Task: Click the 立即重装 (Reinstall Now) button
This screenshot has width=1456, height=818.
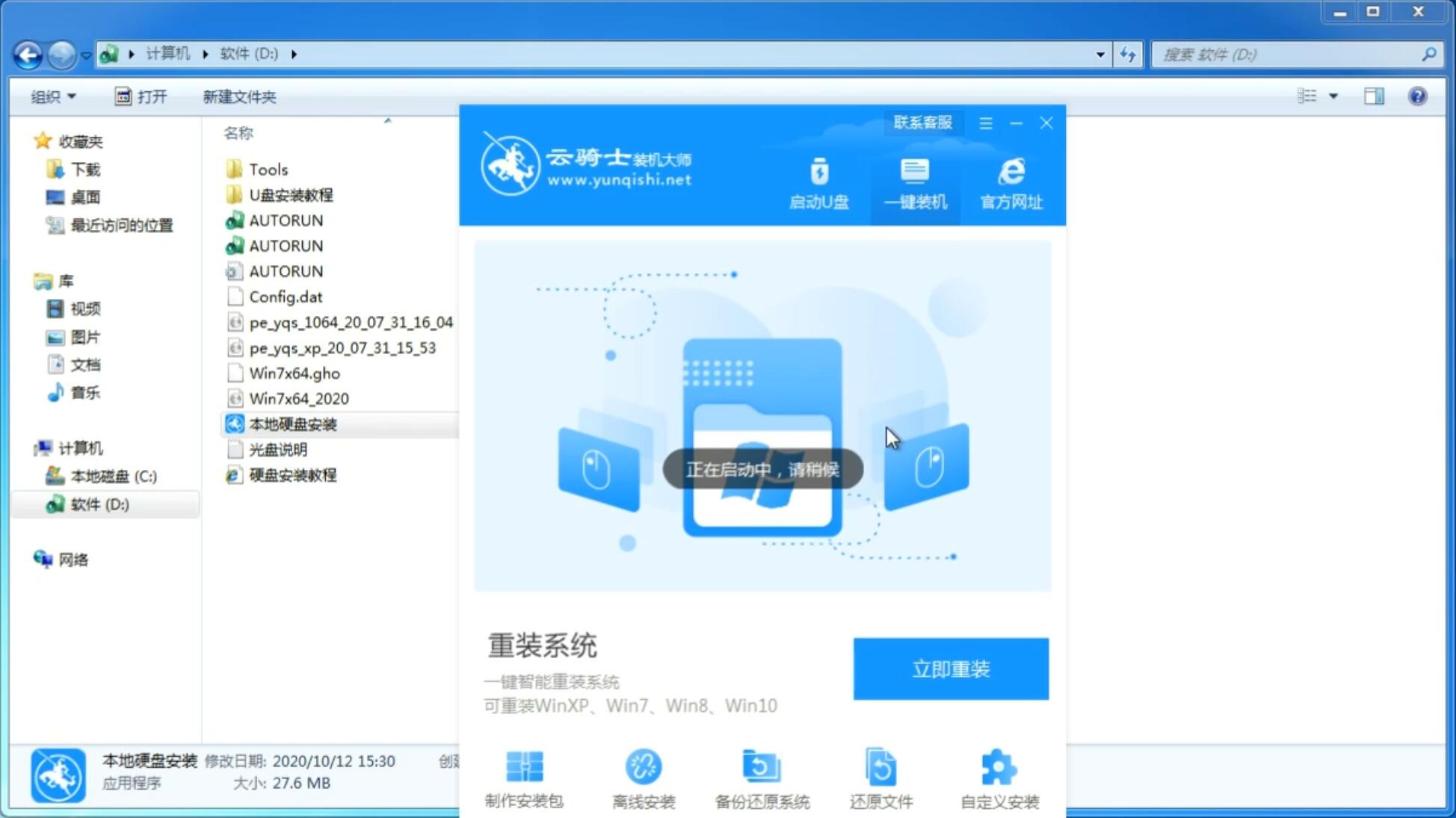Action: coord(951,669)
